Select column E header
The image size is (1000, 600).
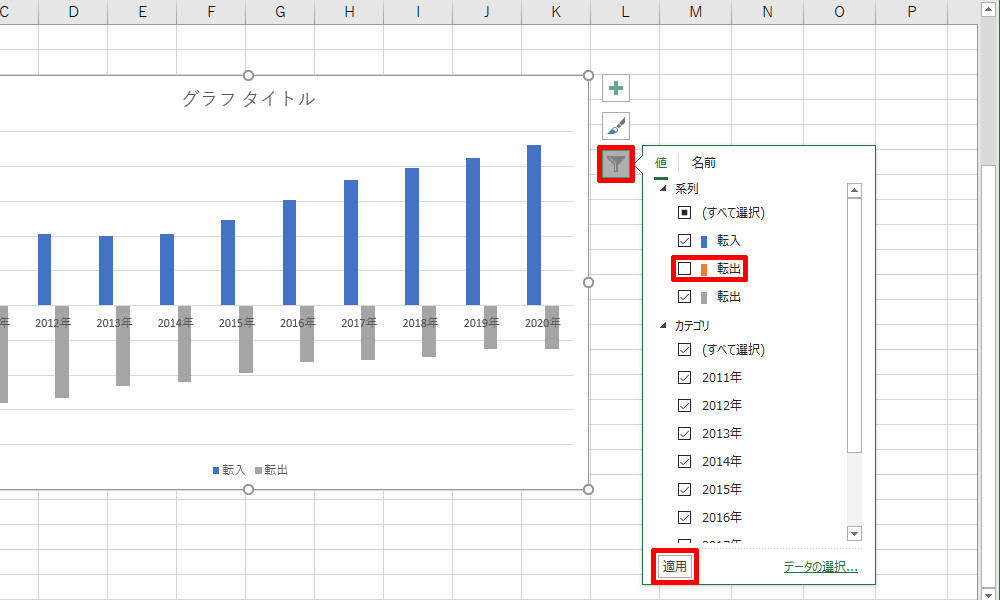[x=142, y=11]
